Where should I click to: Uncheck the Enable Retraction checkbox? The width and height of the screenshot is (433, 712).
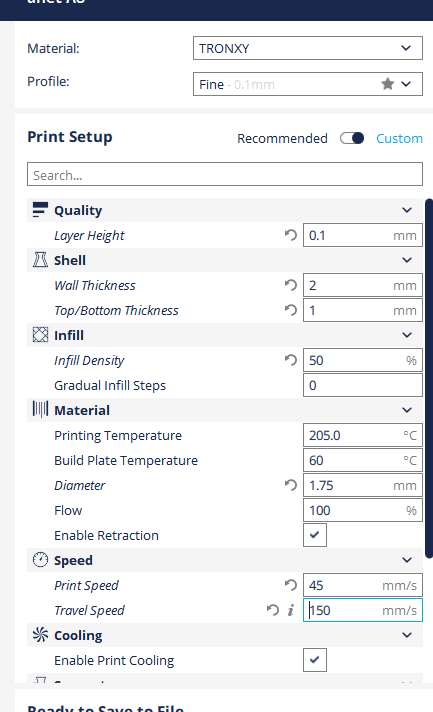(315, 535)
